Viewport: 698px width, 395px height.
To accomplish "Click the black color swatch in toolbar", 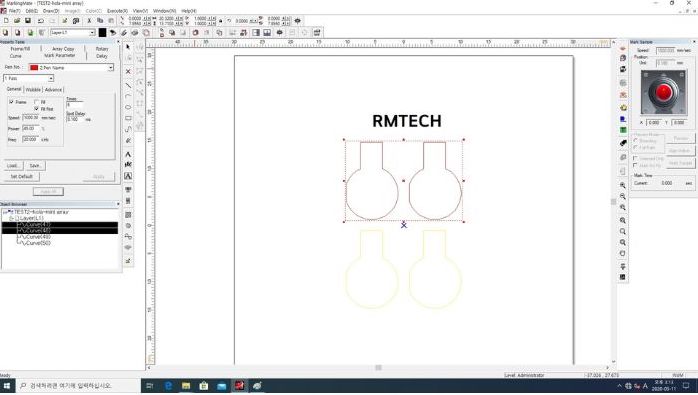I will (102, 33).
